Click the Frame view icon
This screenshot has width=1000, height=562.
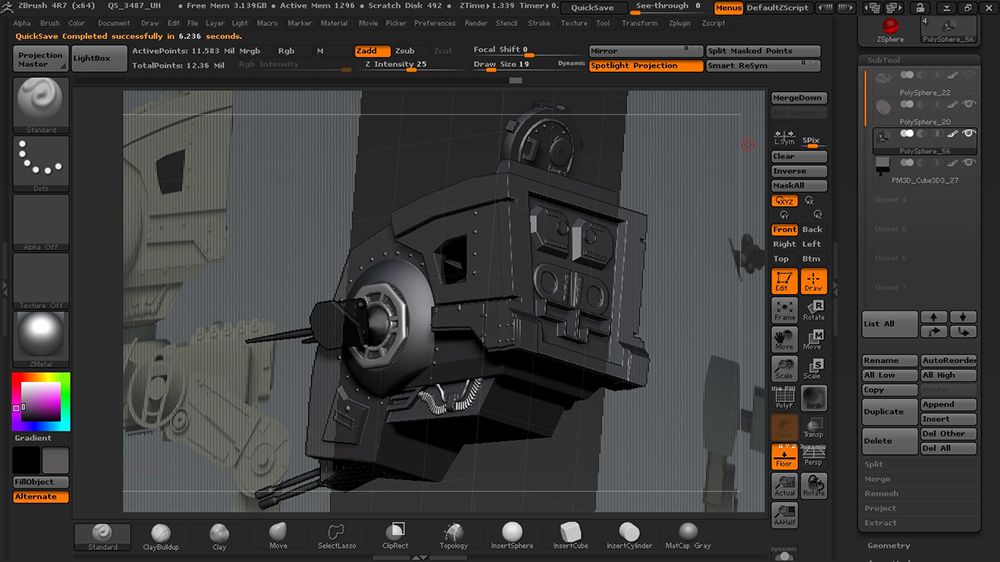click(784, 310)
